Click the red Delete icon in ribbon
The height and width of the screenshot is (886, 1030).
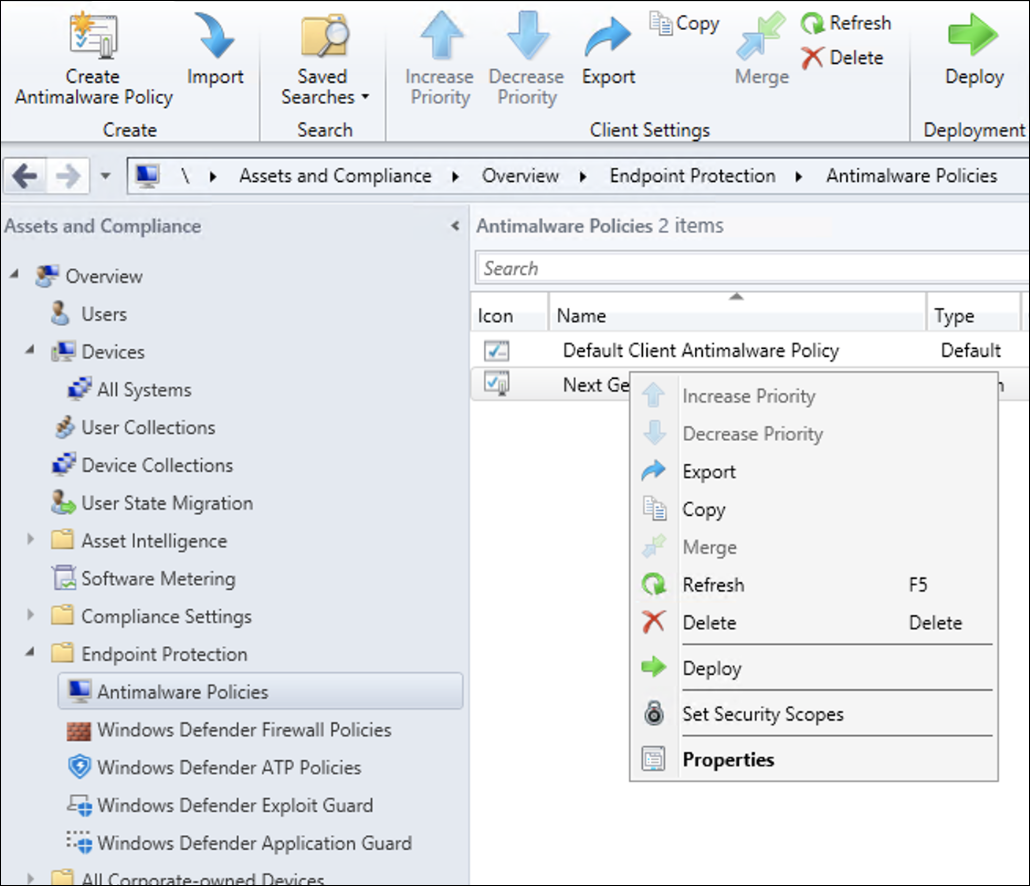(813, 58)
